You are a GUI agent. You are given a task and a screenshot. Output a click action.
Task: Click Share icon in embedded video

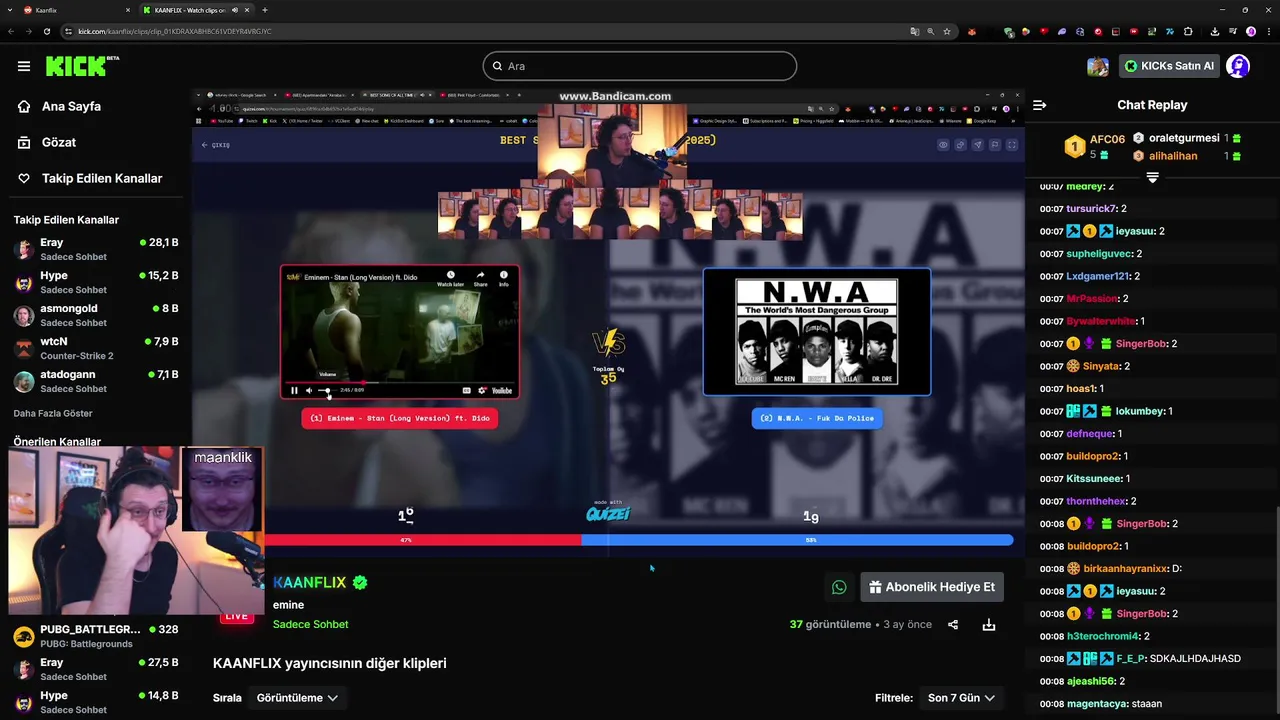[480, 278]
